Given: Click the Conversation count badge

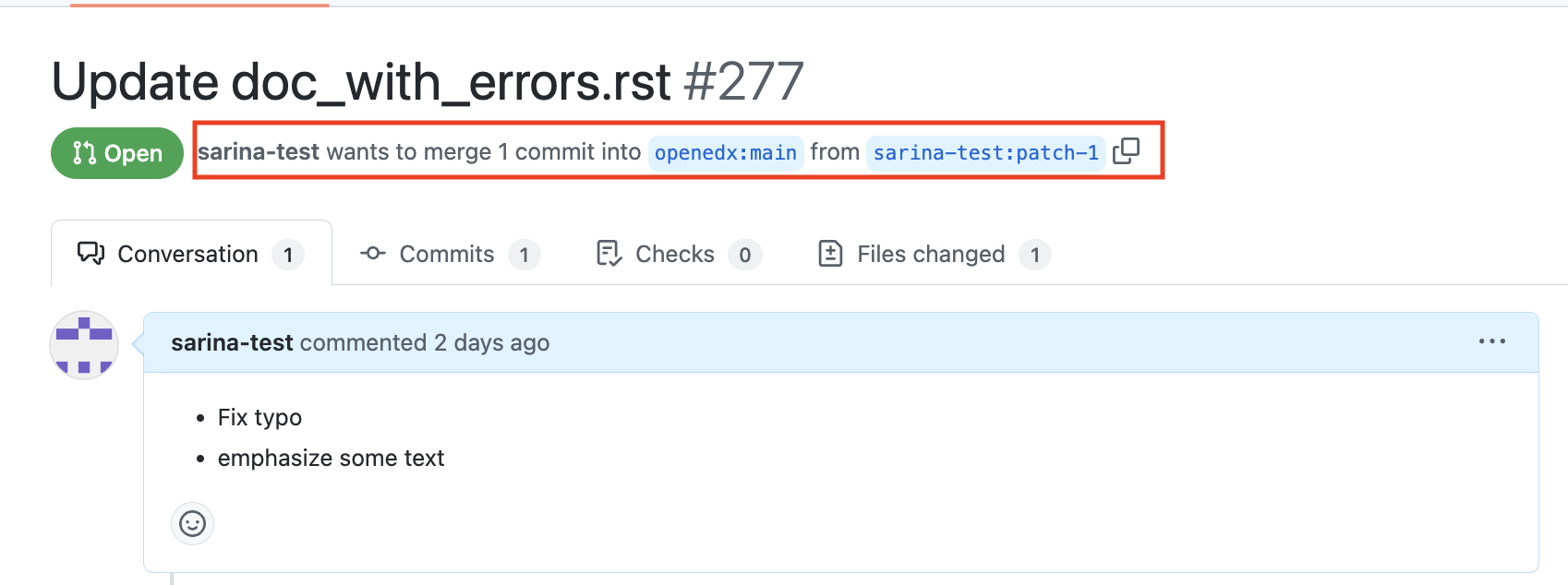Looking at the screenshot, I should (288, 255).
